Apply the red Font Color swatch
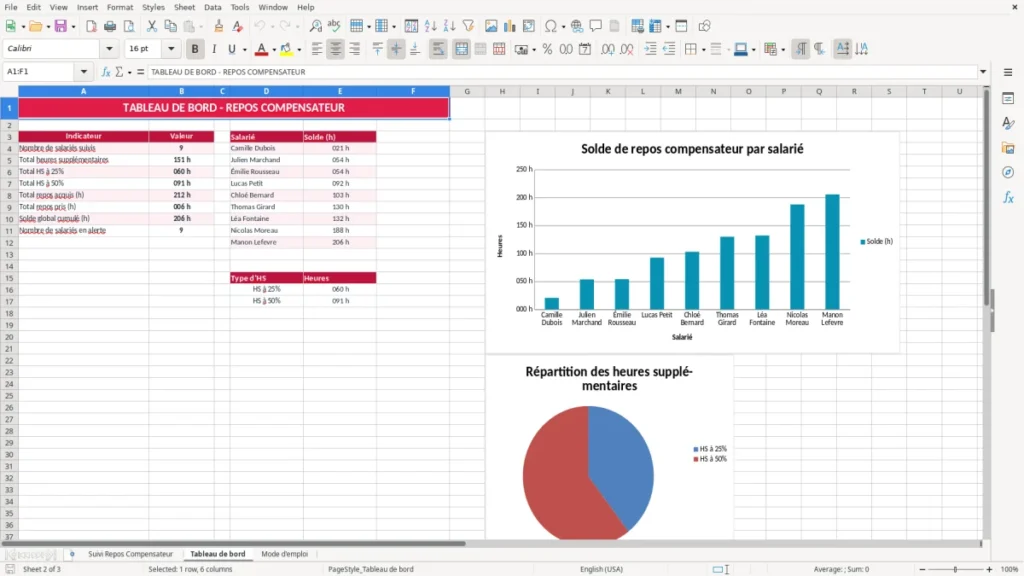 [x=261, y=49]
